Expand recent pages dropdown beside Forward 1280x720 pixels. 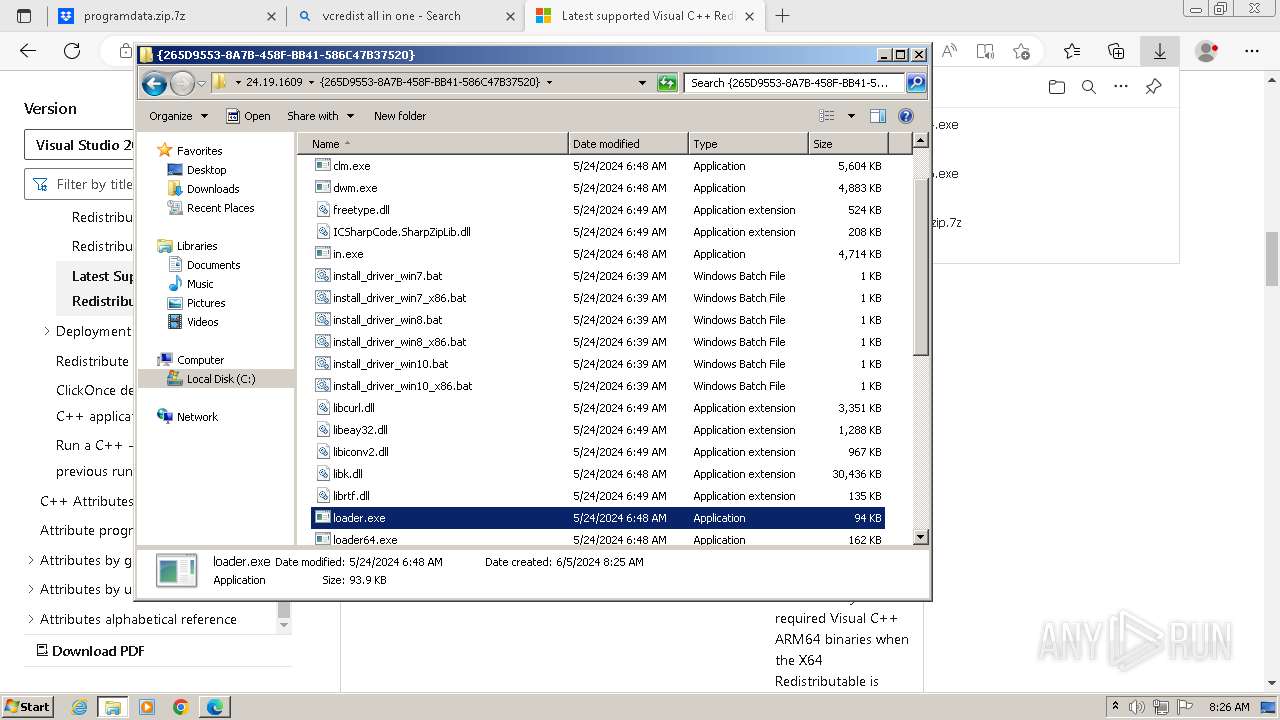click(201, 83)
